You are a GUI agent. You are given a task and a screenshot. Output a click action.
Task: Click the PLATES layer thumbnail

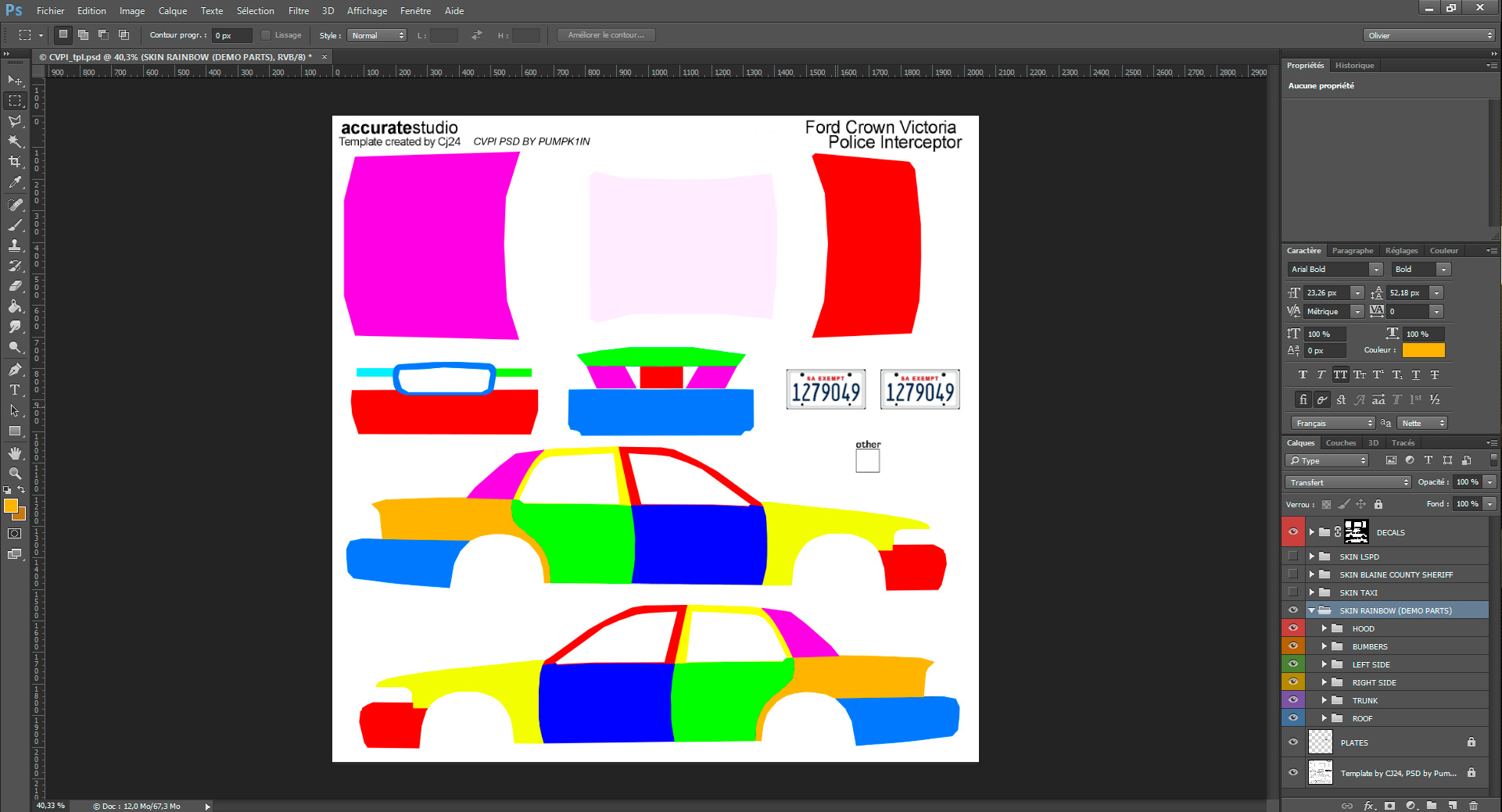(x=1320, y=742)
